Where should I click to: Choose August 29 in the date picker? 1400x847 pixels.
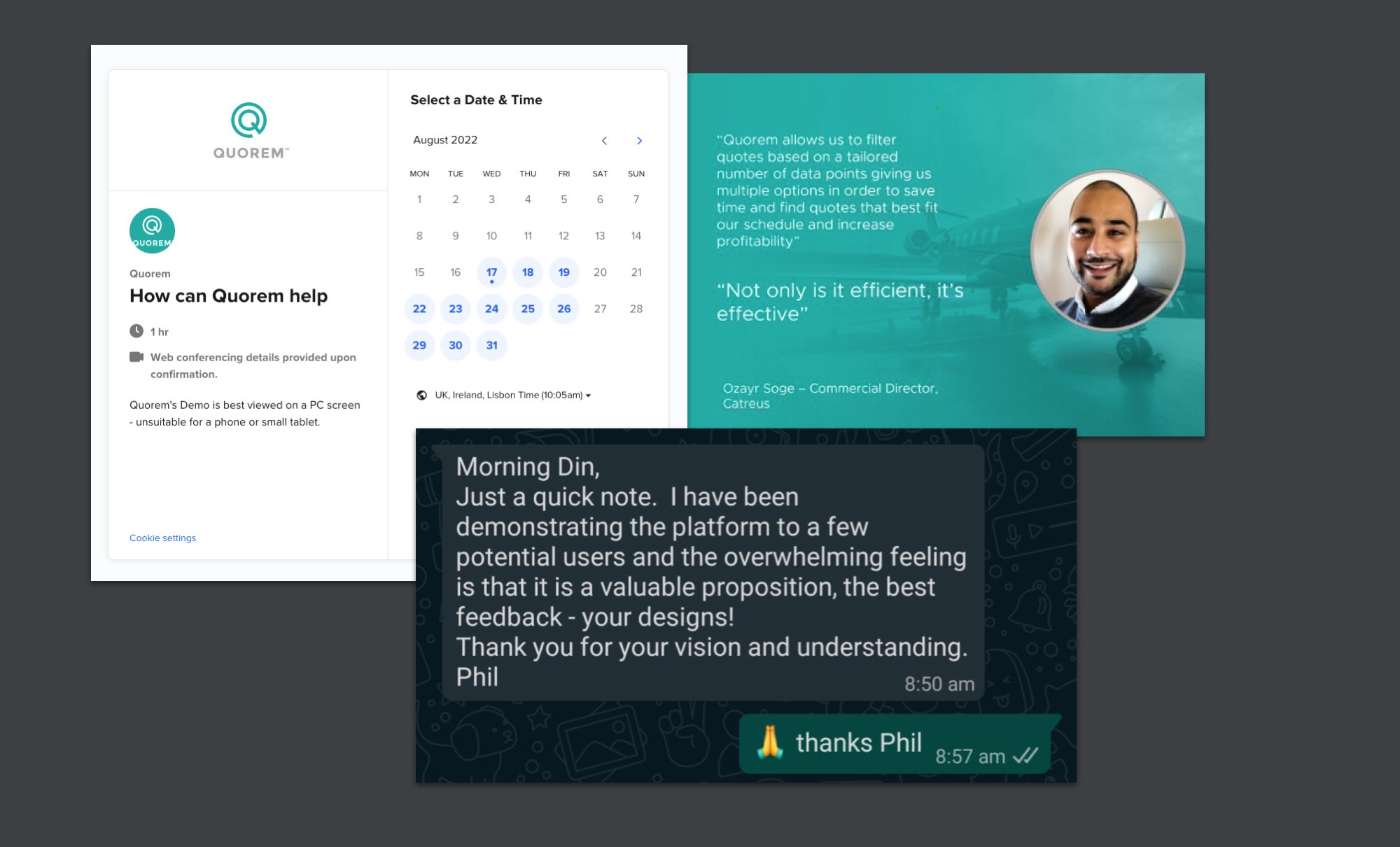coord(419,345)
